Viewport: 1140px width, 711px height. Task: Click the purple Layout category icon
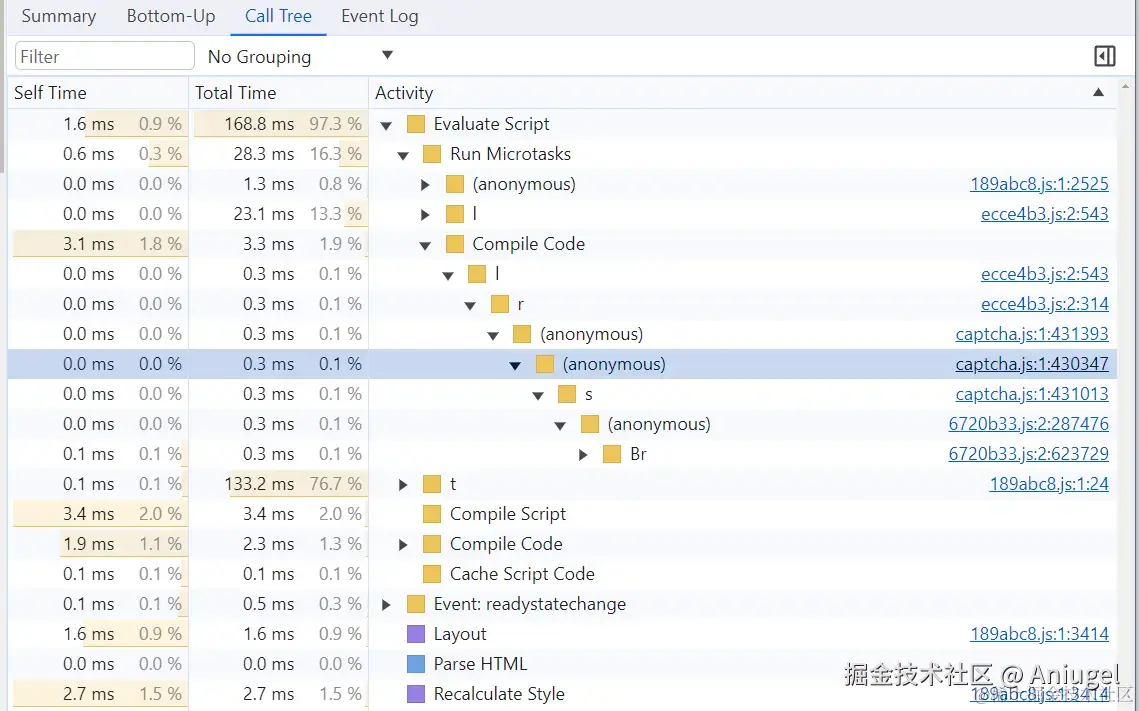(x=416, y=634)
